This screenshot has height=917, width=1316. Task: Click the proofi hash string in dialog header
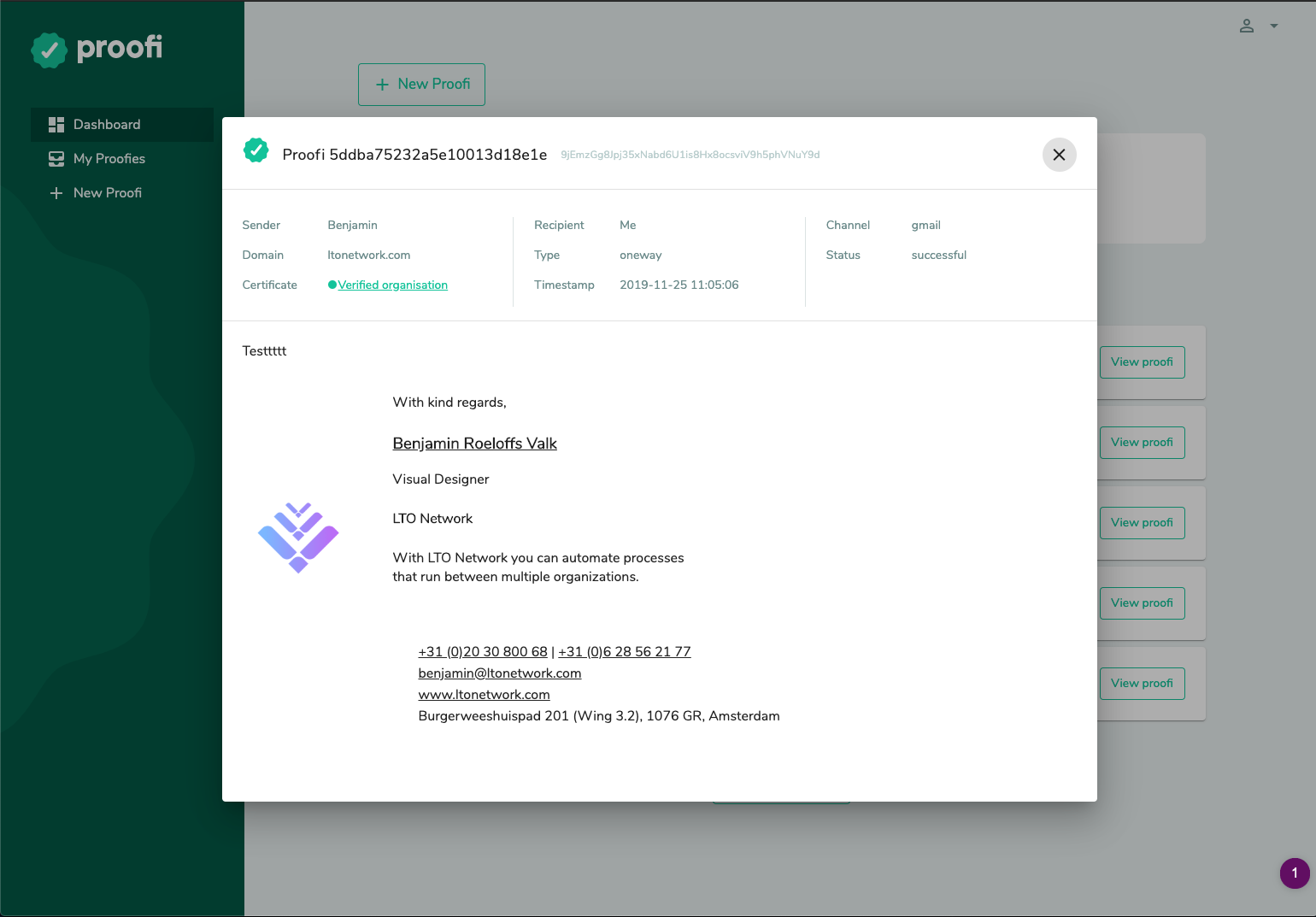coord(690,155)
